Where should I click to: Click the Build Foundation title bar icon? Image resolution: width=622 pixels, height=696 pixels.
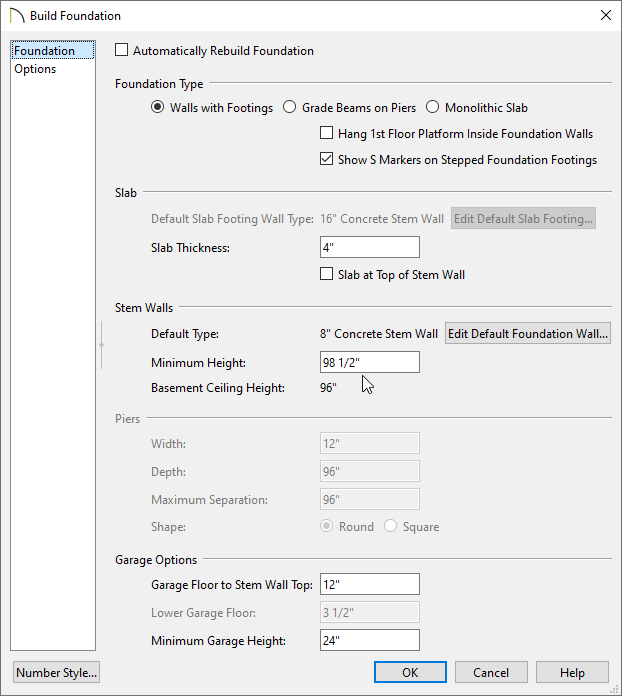16,16
